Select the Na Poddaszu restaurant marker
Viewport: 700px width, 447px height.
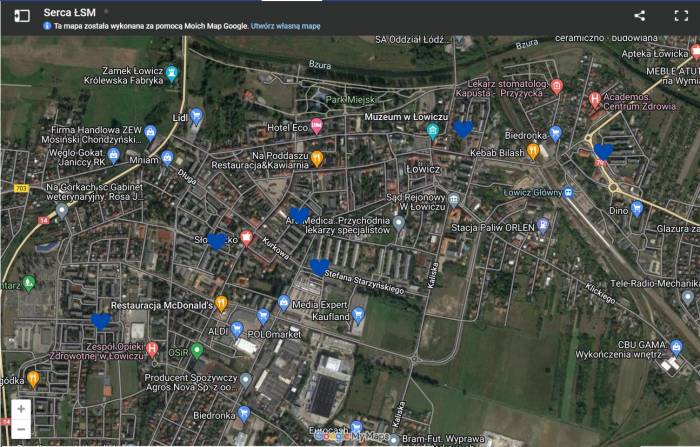tap(317, 159)
